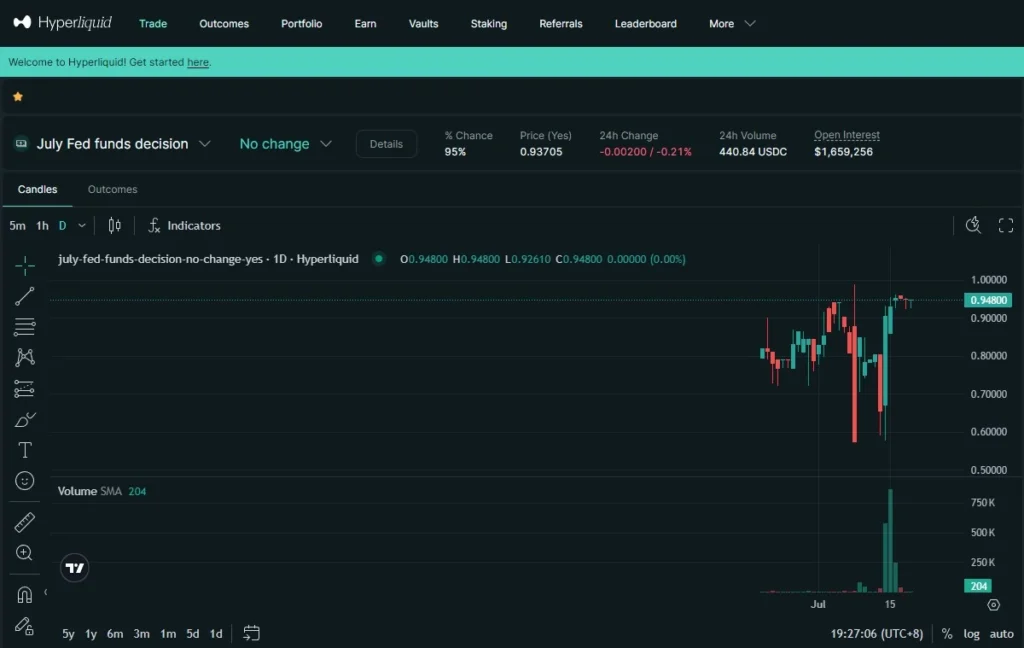Select the brush drawing tool
This screenshot has height=648, width=1024.
point(25,419)
